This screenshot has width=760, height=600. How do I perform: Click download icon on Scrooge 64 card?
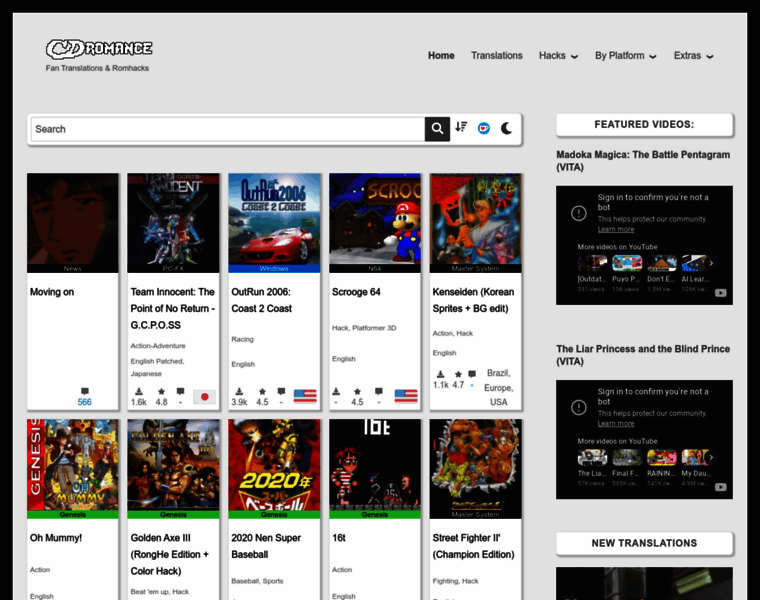(336, 391)
